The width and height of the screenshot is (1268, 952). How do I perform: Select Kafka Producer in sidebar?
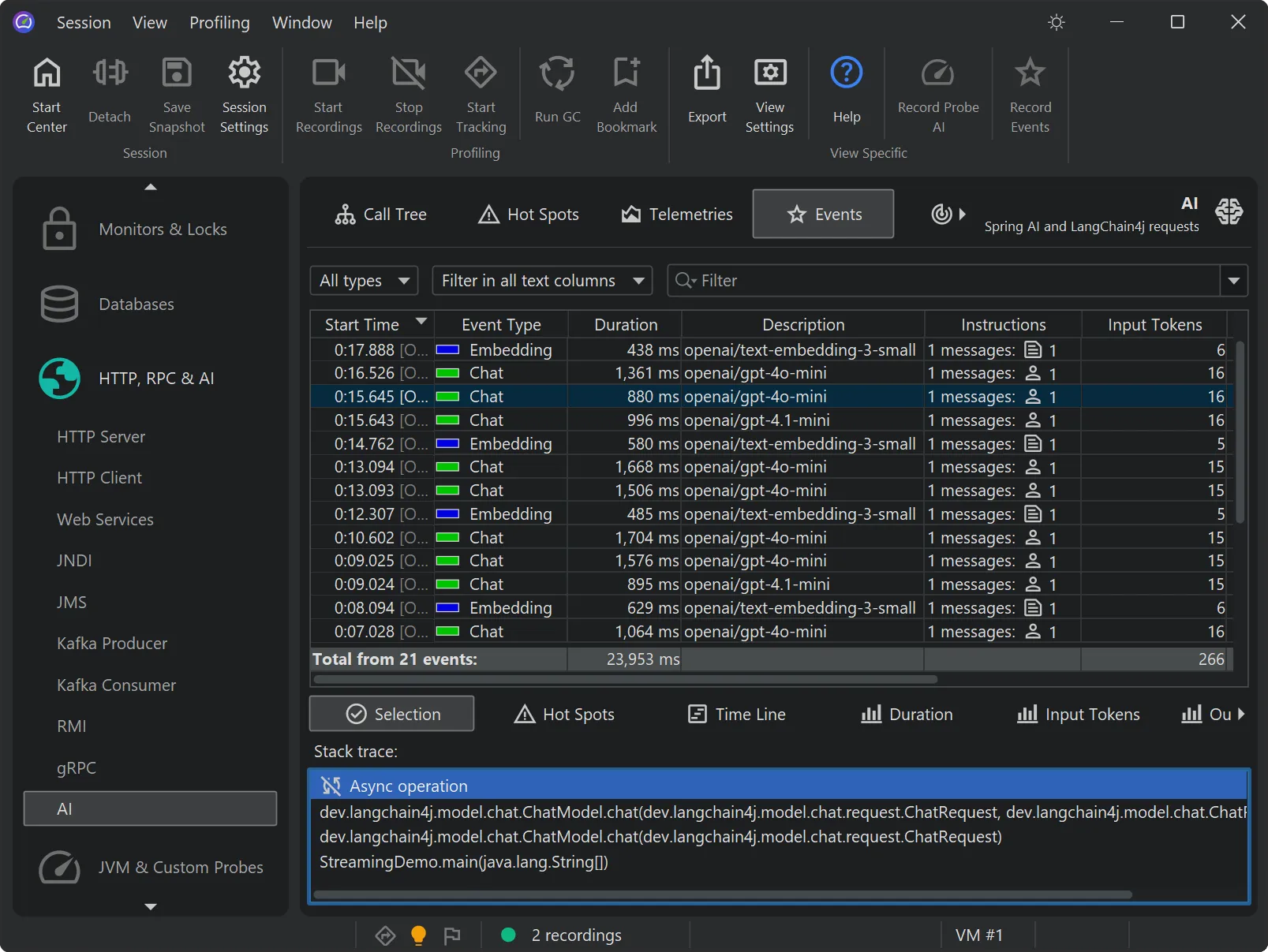(112, 644)
